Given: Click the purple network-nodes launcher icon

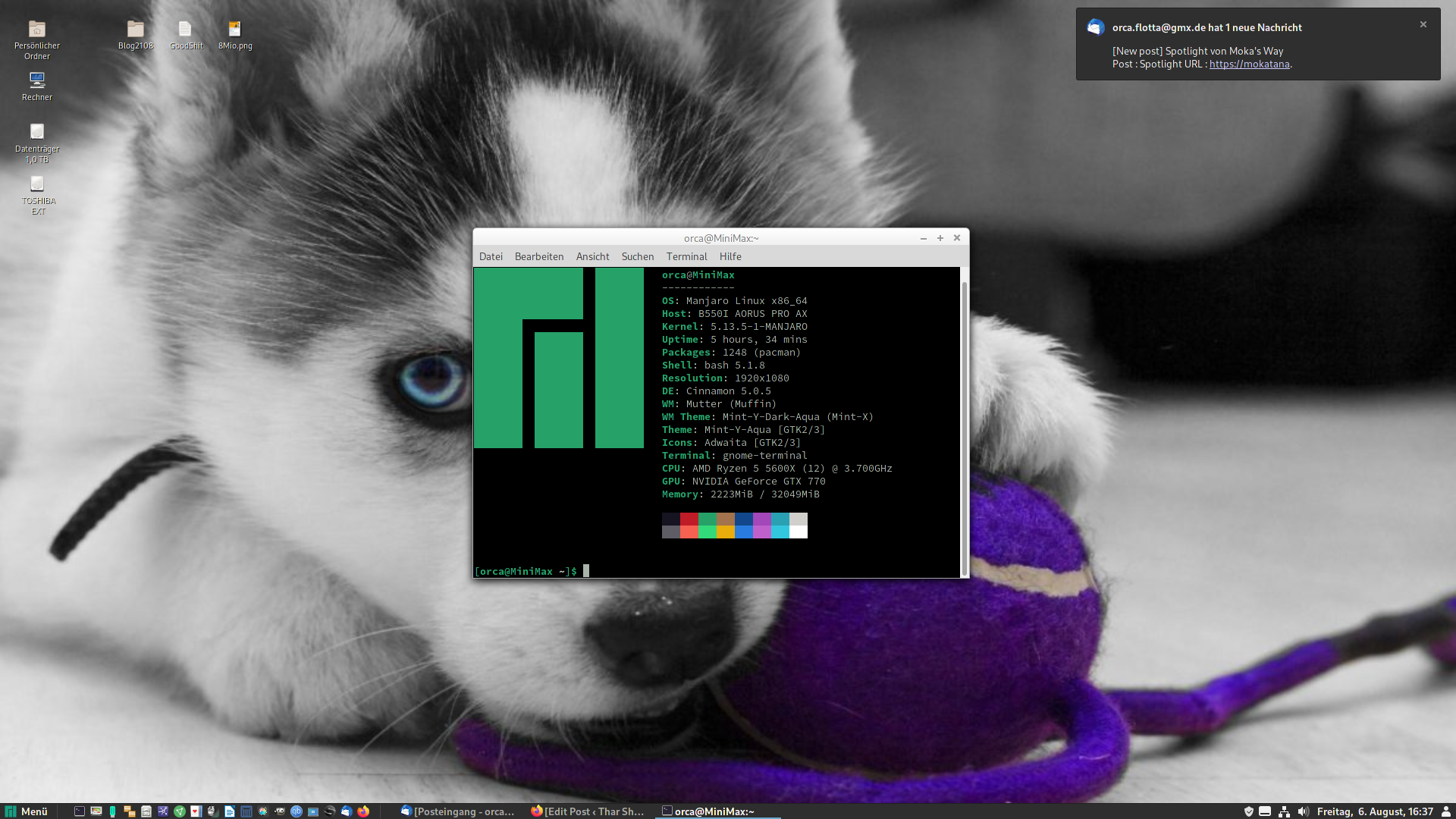Looking at the screenshot, I should (x=163, y=811).
